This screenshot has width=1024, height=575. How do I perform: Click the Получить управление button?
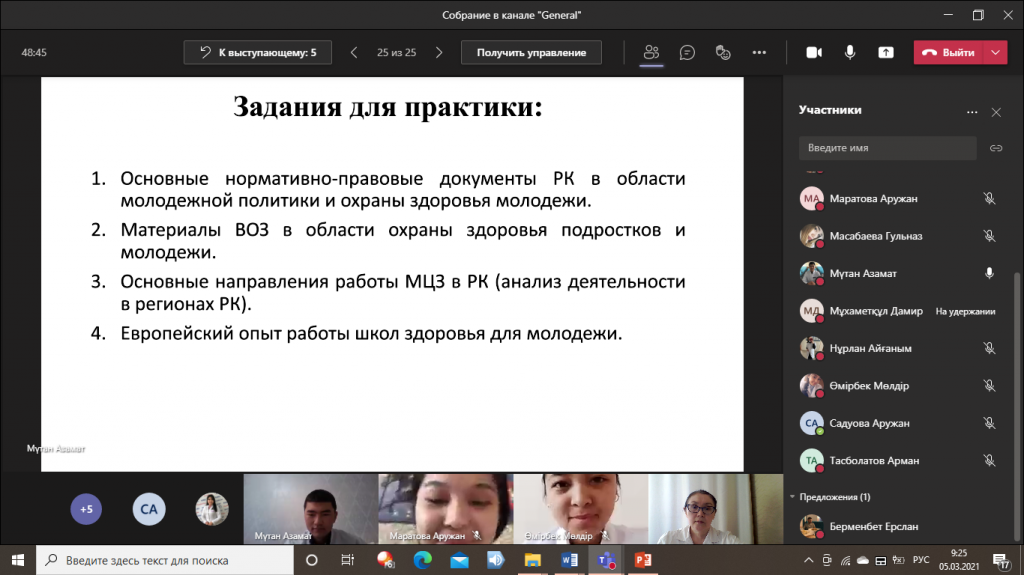pyautogui.click(x=531, y=53)
